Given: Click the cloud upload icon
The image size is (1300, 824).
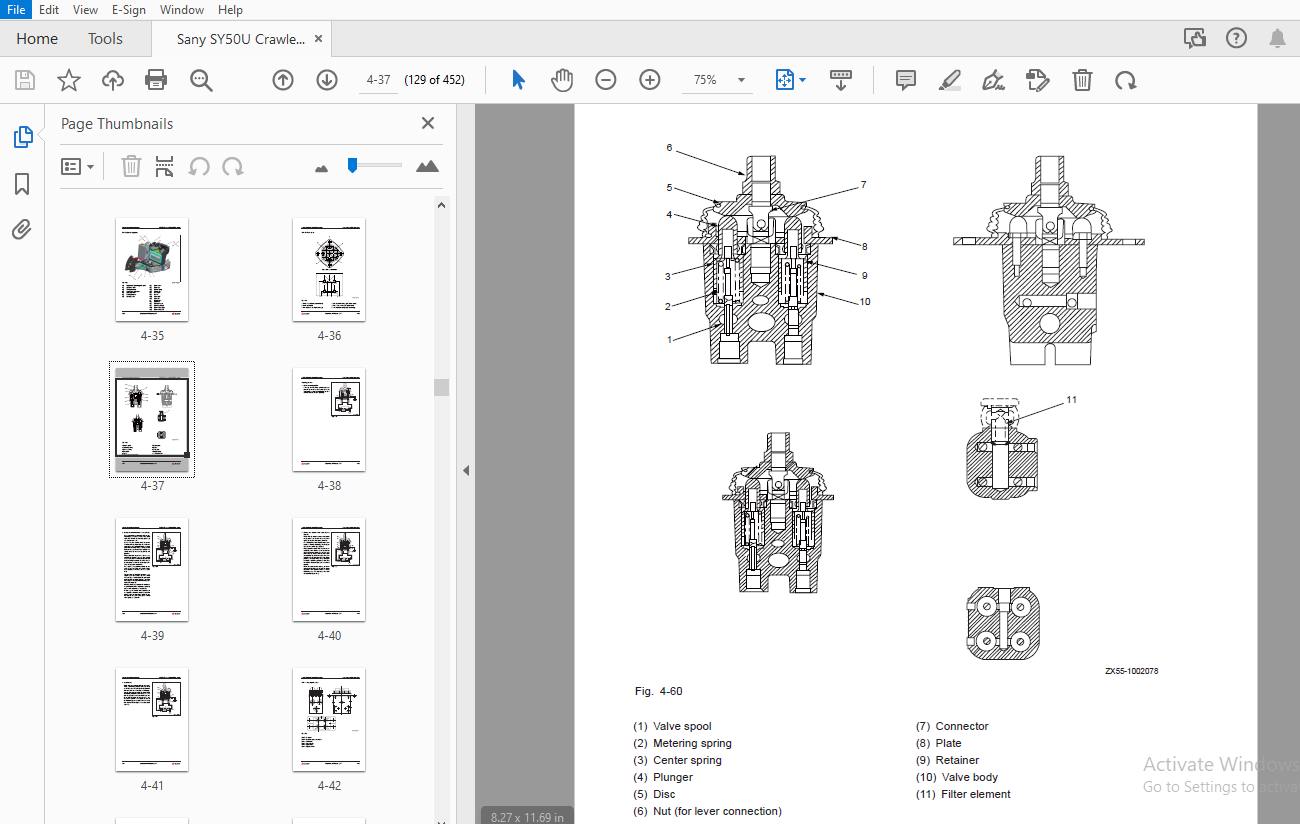Looking at the screenshot, I should coord(113,80).
